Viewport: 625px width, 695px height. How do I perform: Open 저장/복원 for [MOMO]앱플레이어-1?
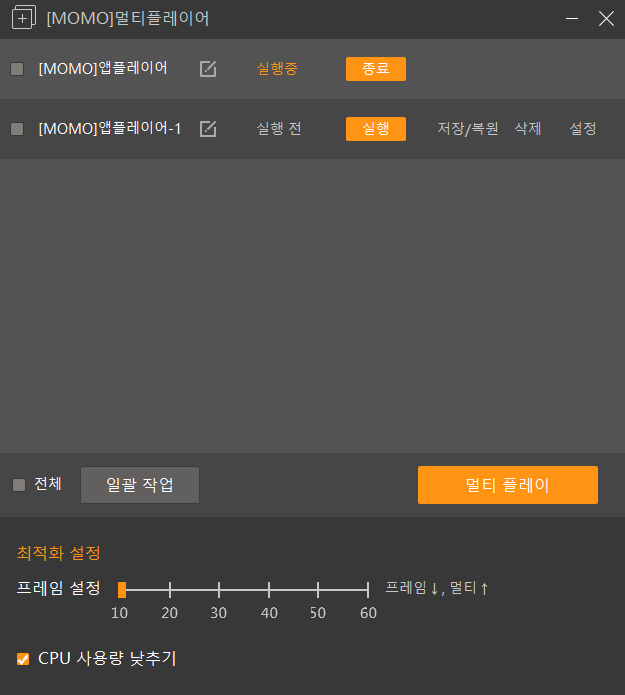pos(468,129)
